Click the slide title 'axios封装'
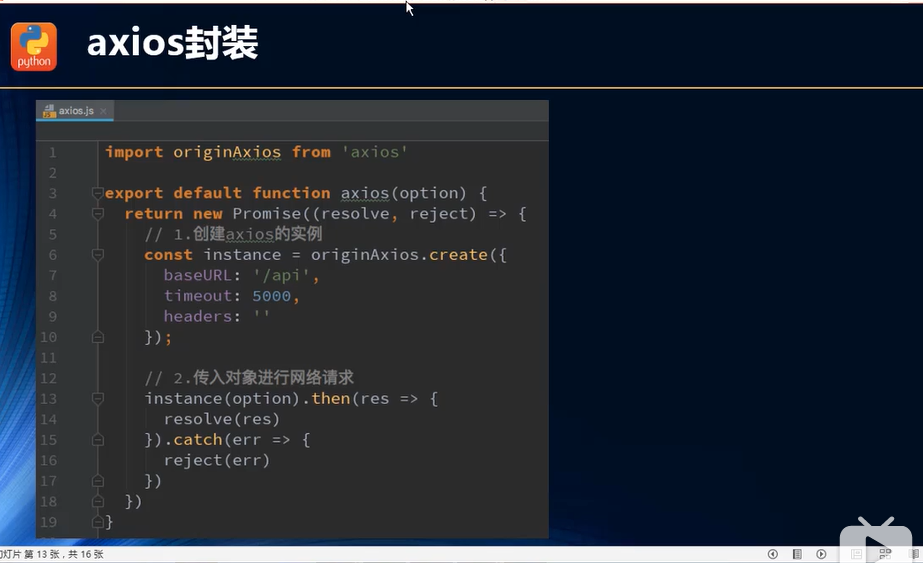This screenshot has width=923, height=563. point(172,43)
